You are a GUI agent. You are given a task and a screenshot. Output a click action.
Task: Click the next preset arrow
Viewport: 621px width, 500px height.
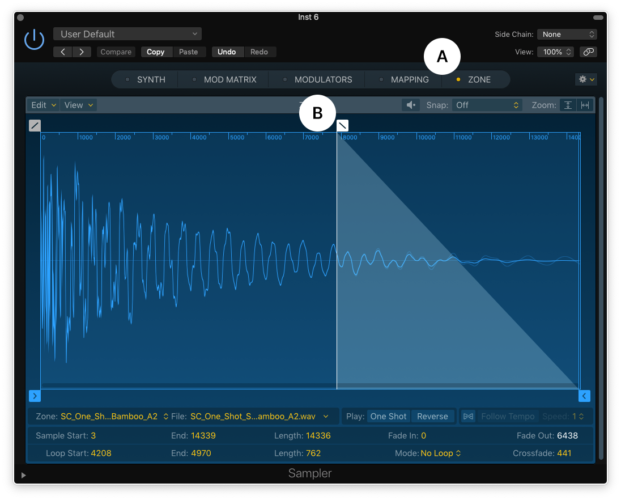click(x=83, y=51)
